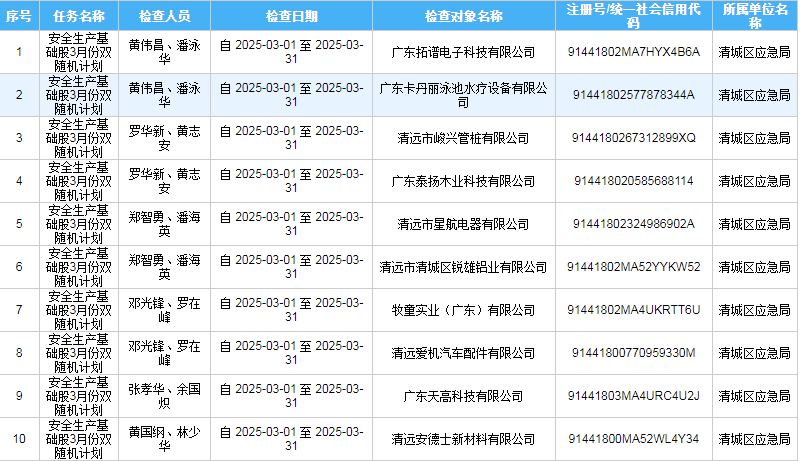The width and height of the screenshot is (800, 461).
Task: Select company 清远市峻兴管桩有限公司
Action: (463, 138)
